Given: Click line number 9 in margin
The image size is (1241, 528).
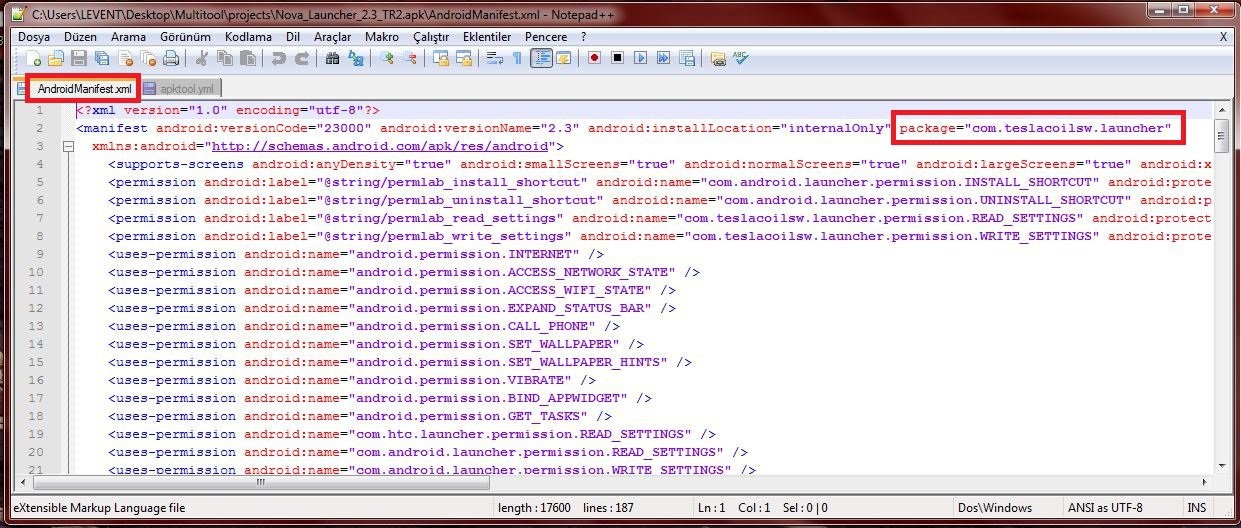Looking at the screenshot, I should point(39,254).
